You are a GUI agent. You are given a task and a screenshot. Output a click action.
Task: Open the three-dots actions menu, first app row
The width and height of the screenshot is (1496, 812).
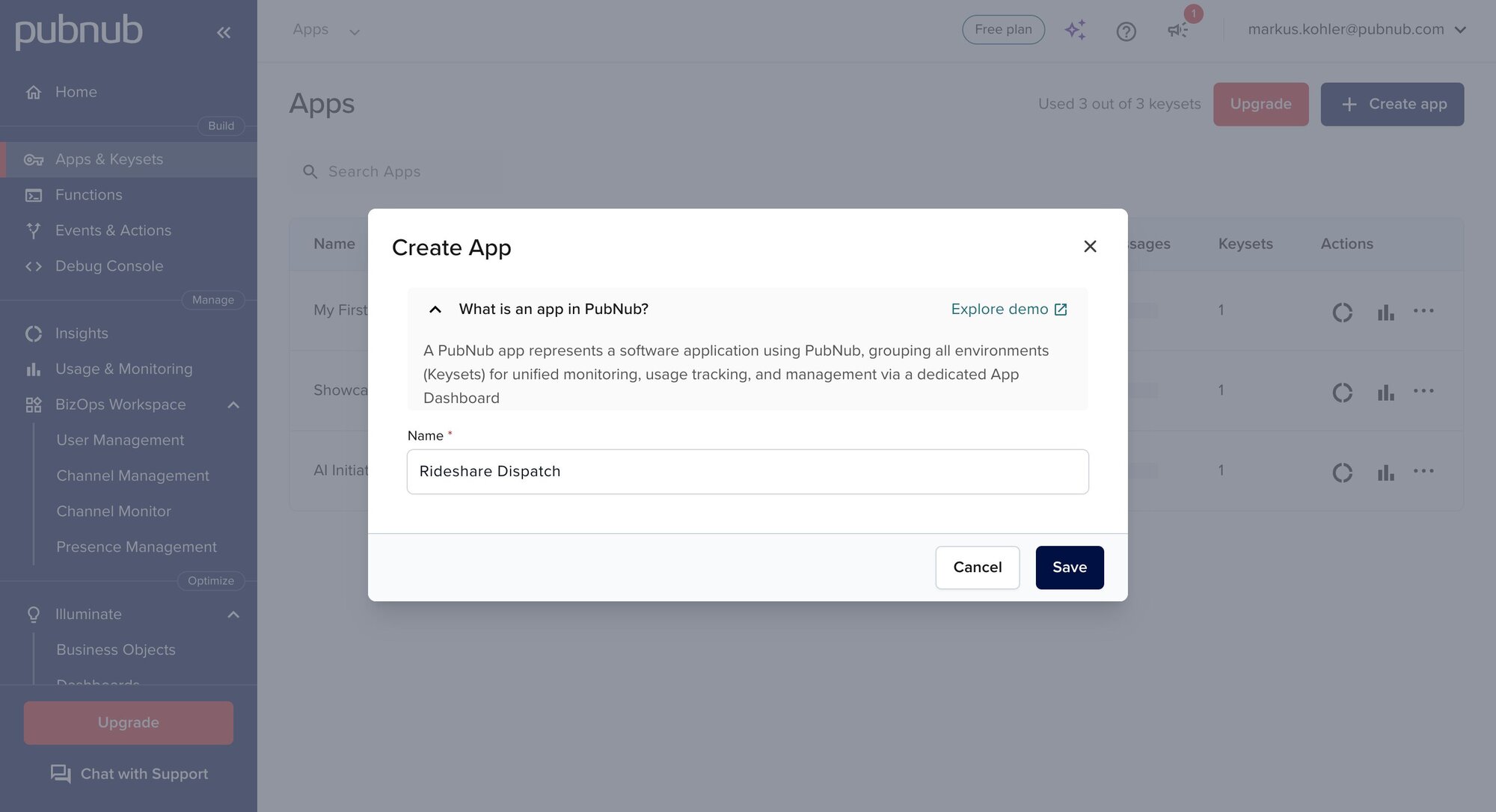tap(1423, 311)
